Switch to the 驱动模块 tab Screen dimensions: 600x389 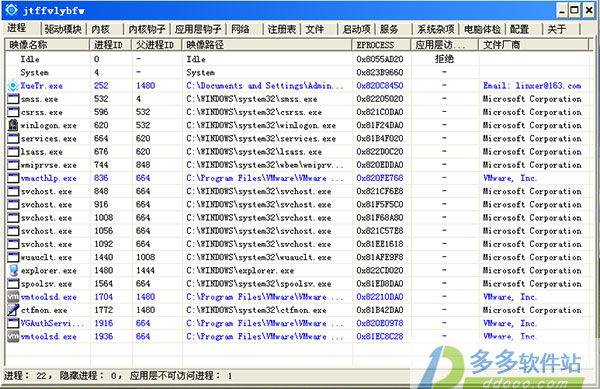[x=63, y=29]
